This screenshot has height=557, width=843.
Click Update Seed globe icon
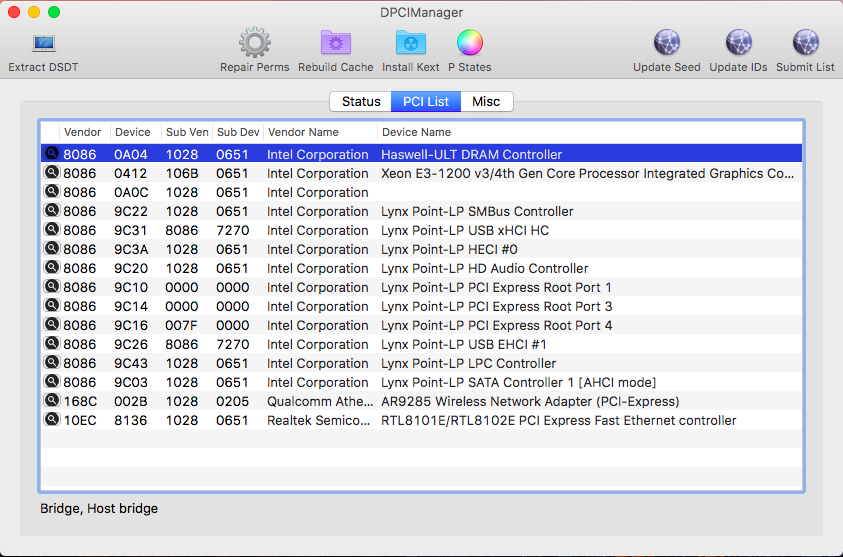click(x=666, y=43)
